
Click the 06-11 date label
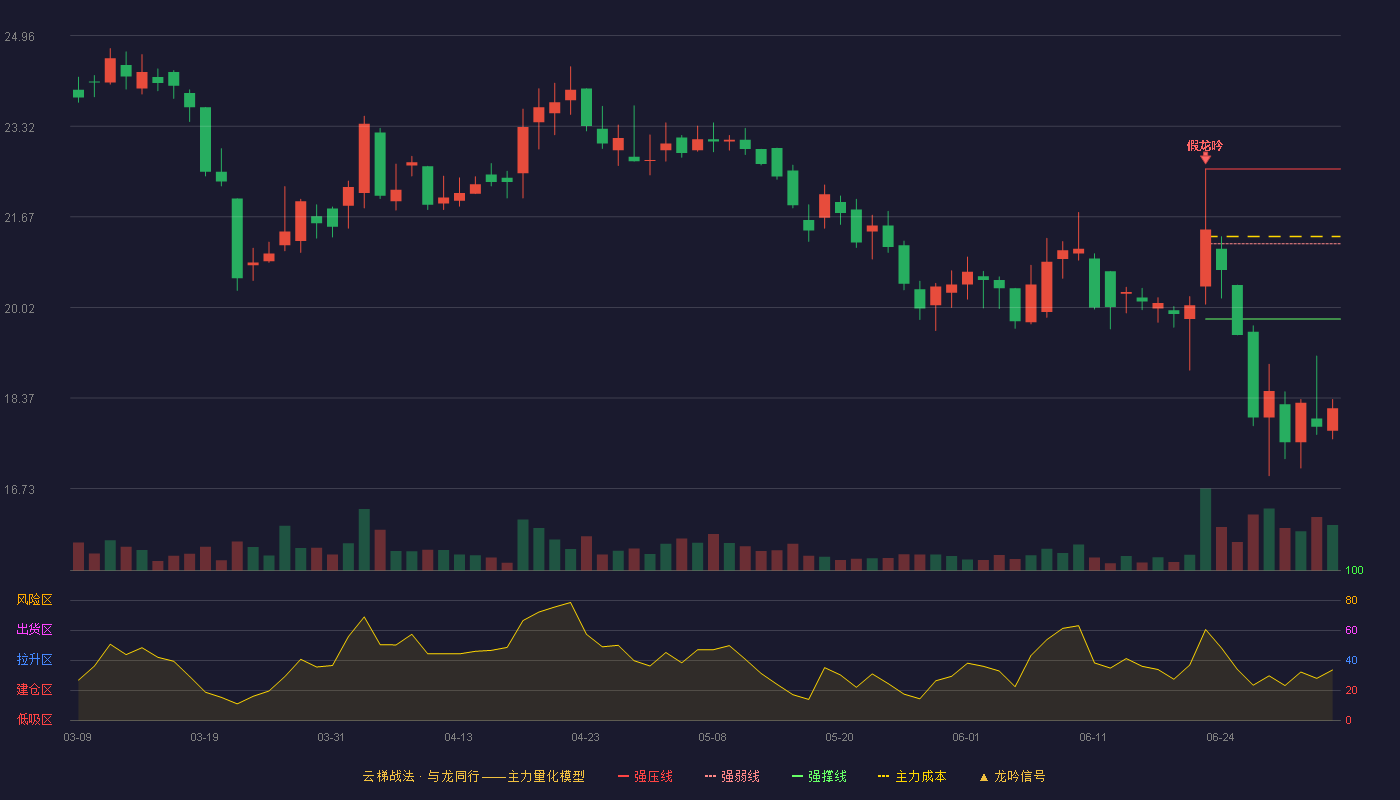tap(1093, 737)
